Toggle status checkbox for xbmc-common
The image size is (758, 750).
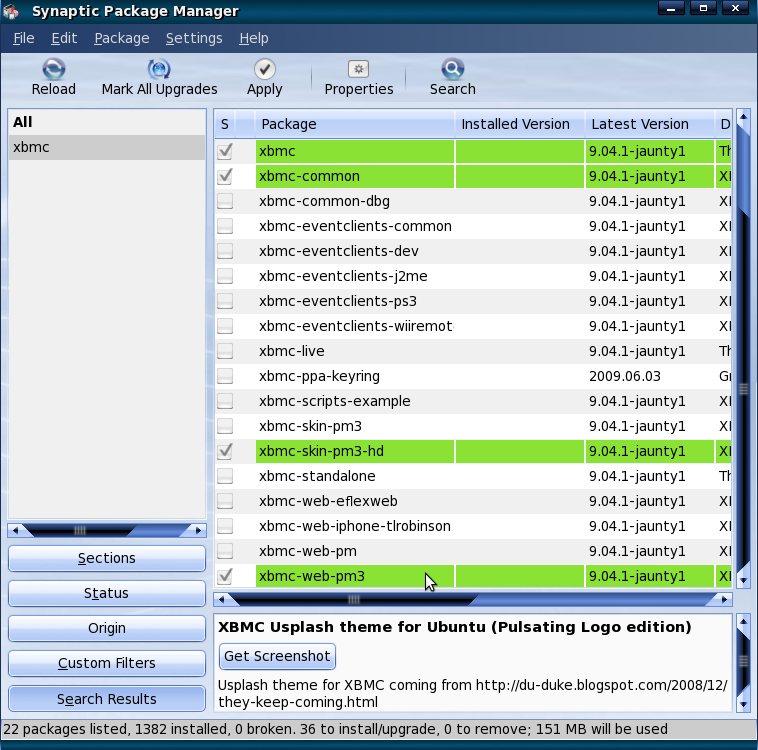225,176
